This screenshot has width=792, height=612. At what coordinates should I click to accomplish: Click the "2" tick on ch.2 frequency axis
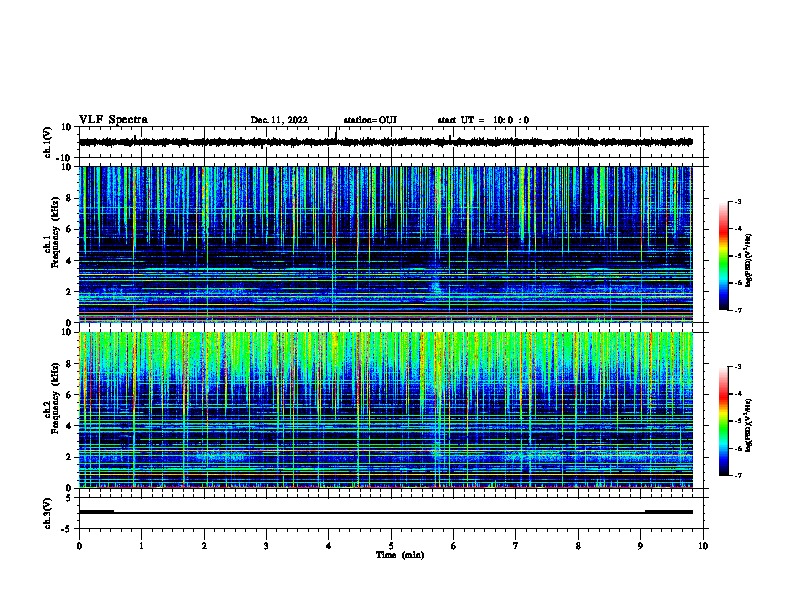click(x=70, y=457)
